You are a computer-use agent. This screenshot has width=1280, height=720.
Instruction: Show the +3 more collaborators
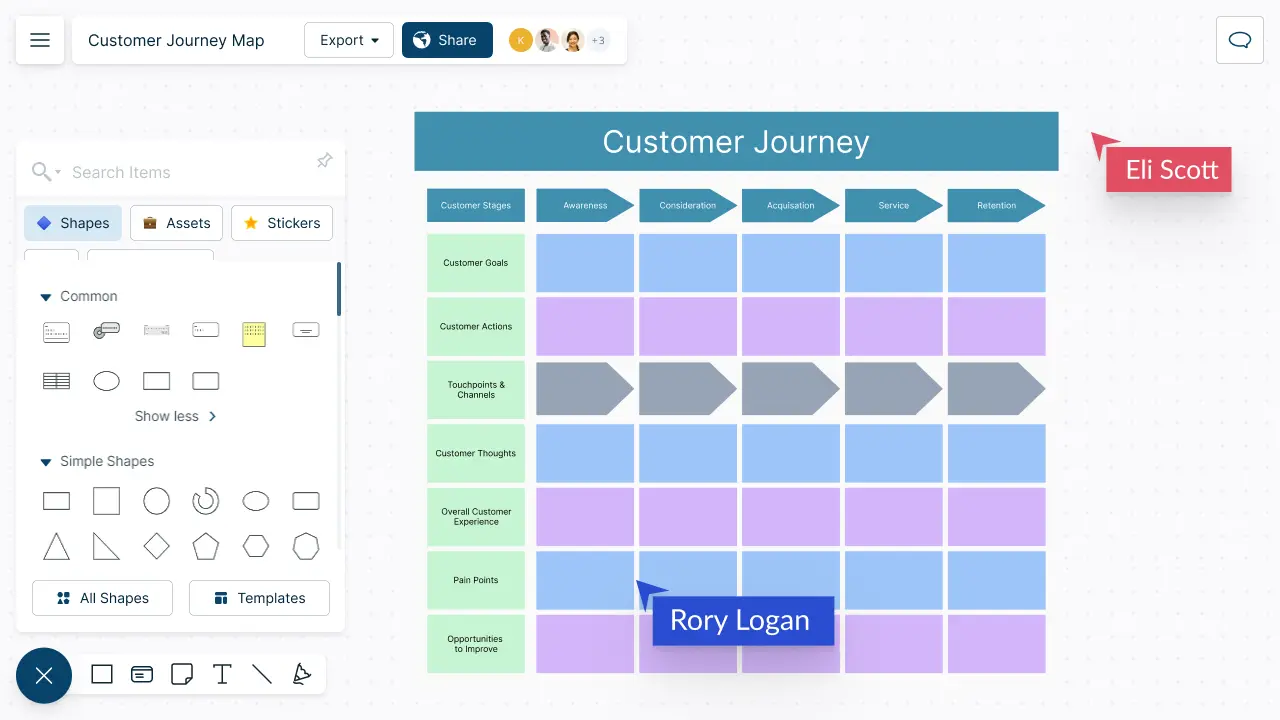click(598, 41)
